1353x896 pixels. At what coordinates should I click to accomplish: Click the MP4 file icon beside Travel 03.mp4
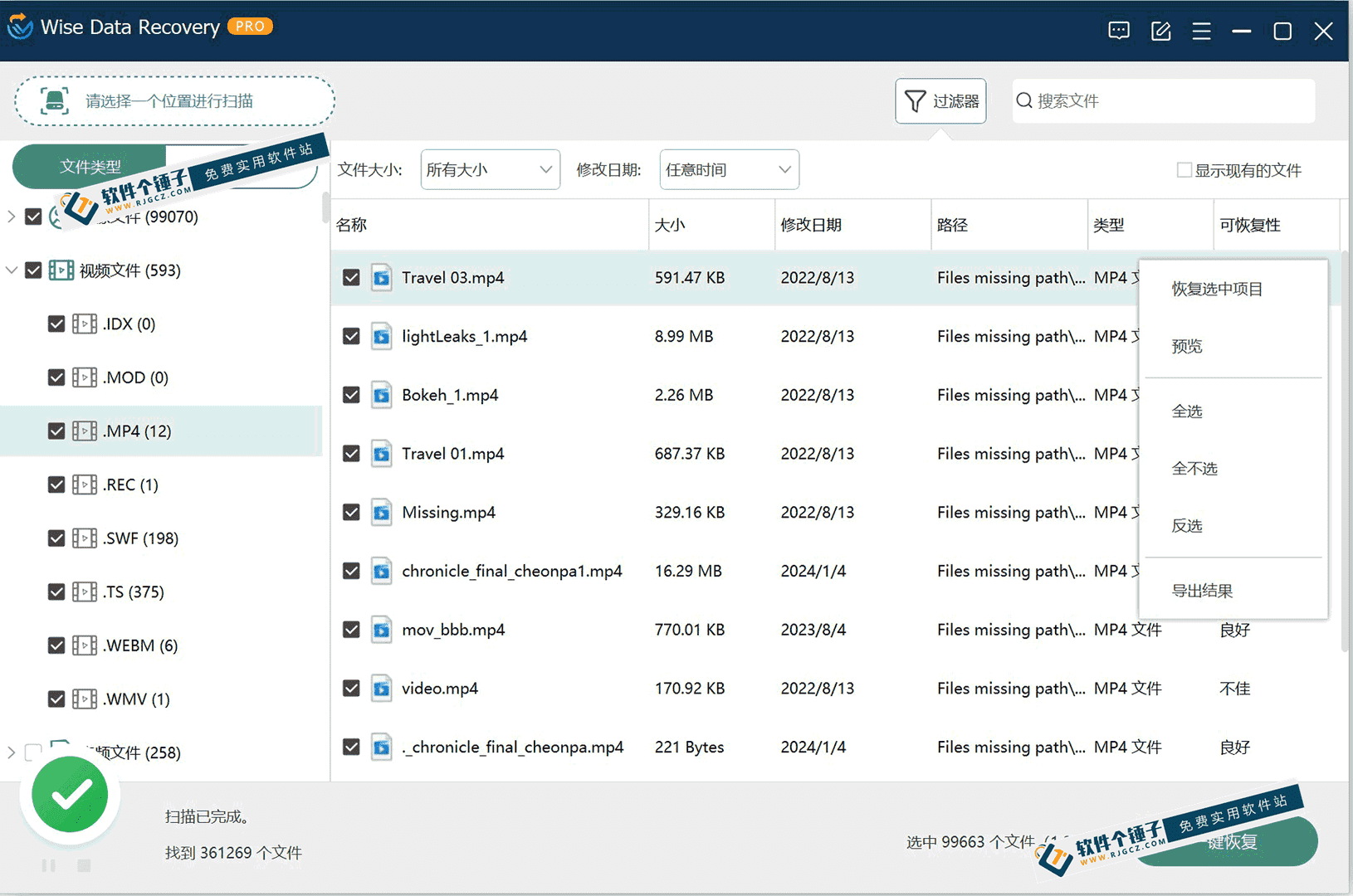(x=382, y=278)
